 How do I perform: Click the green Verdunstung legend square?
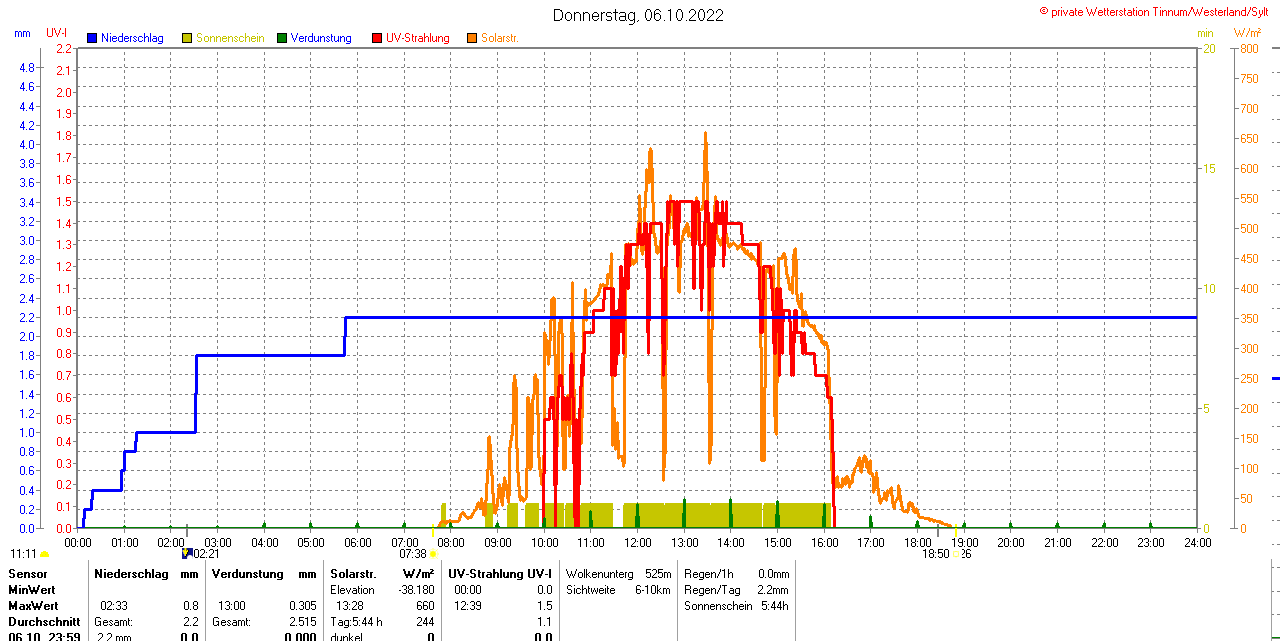coord(282,38)
